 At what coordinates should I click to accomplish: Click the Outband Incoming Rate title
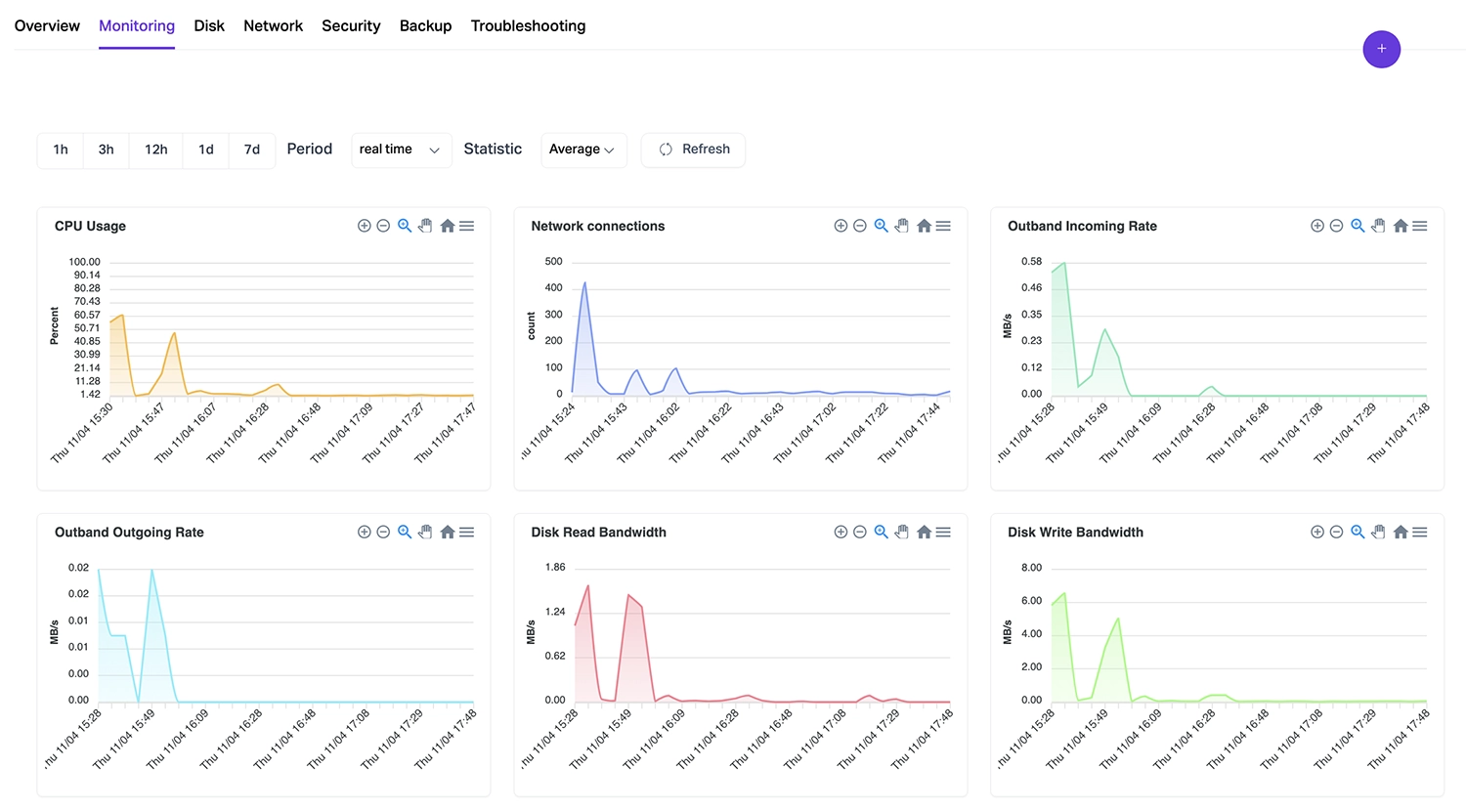pos(1082,226)
